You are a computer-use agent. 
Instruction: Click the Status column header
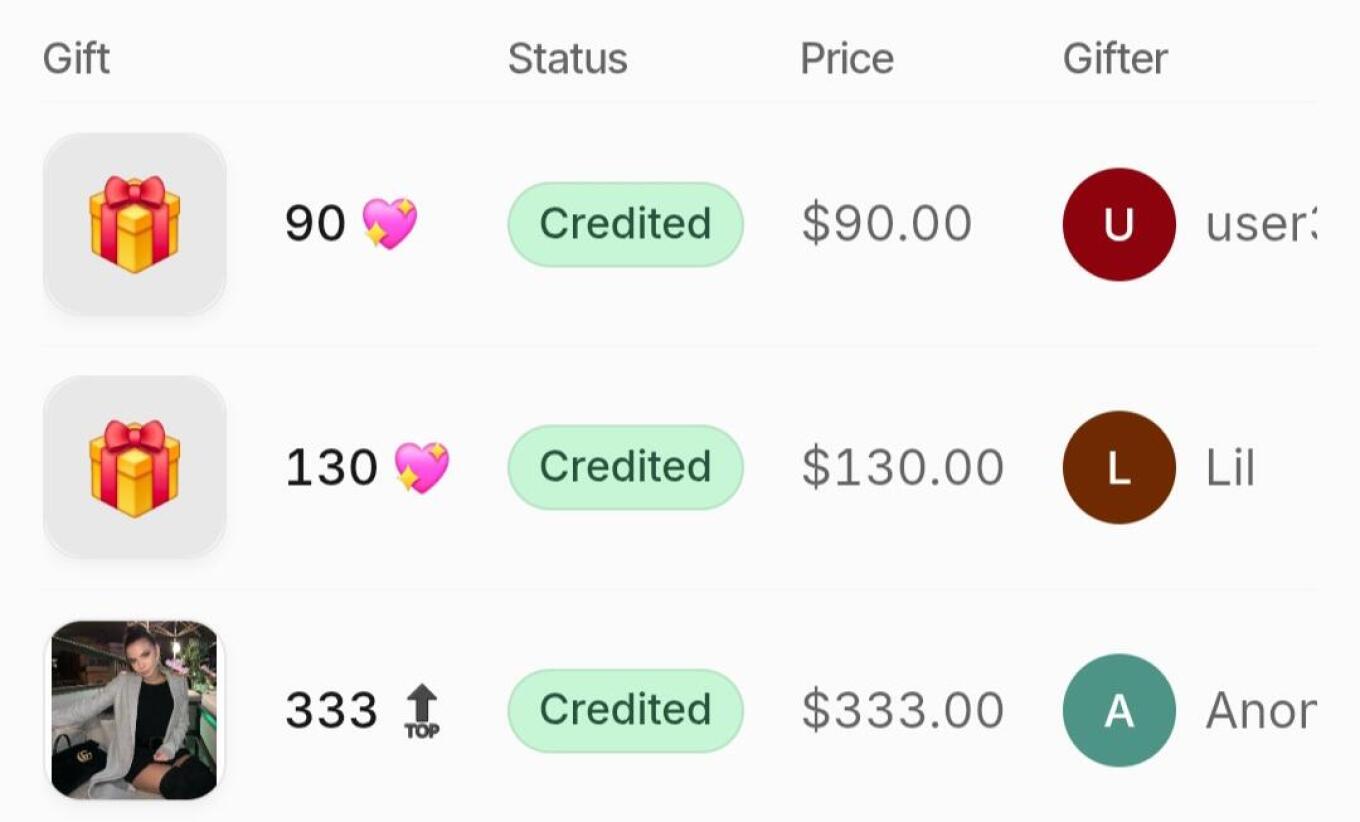coord(567,59)
